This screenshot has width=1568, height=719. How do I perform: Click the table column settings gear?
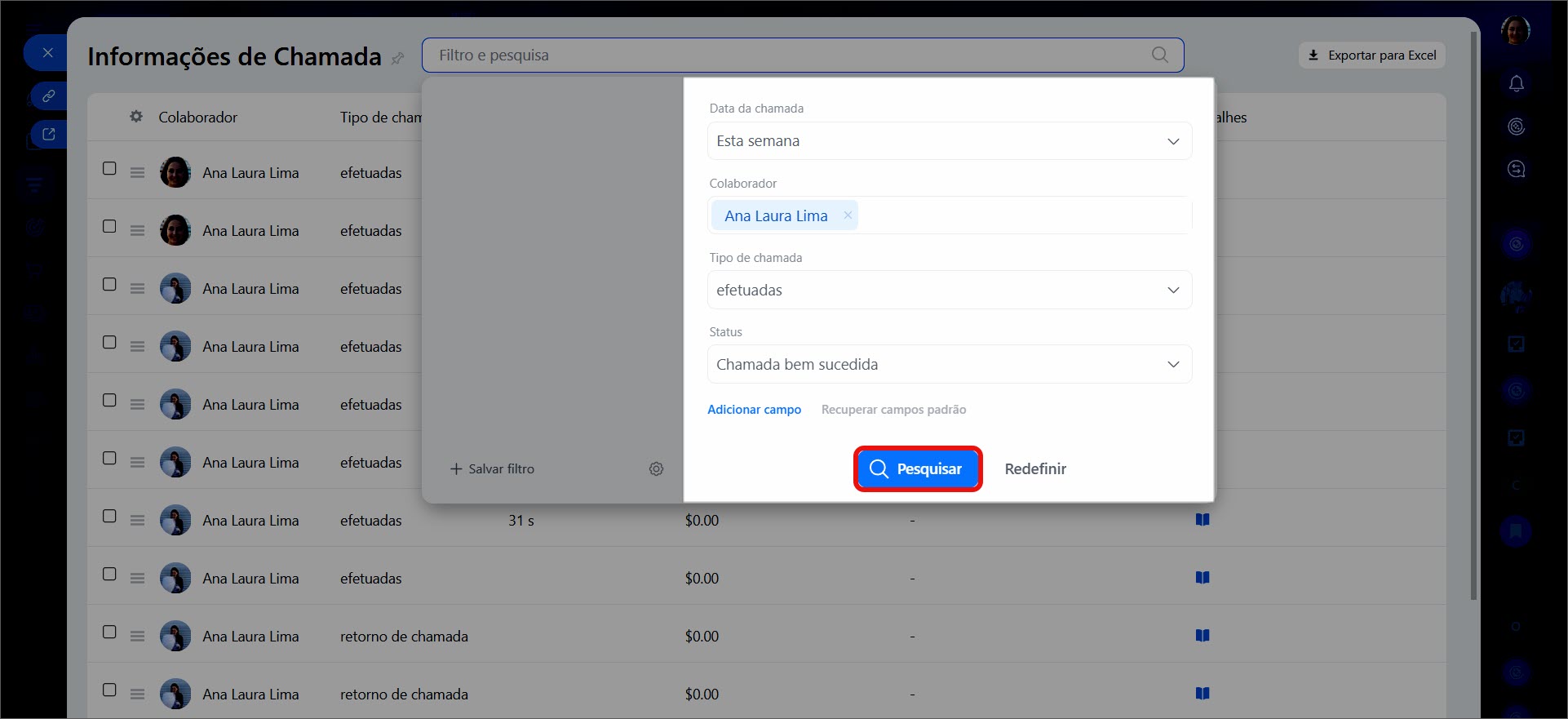point(136,117)
